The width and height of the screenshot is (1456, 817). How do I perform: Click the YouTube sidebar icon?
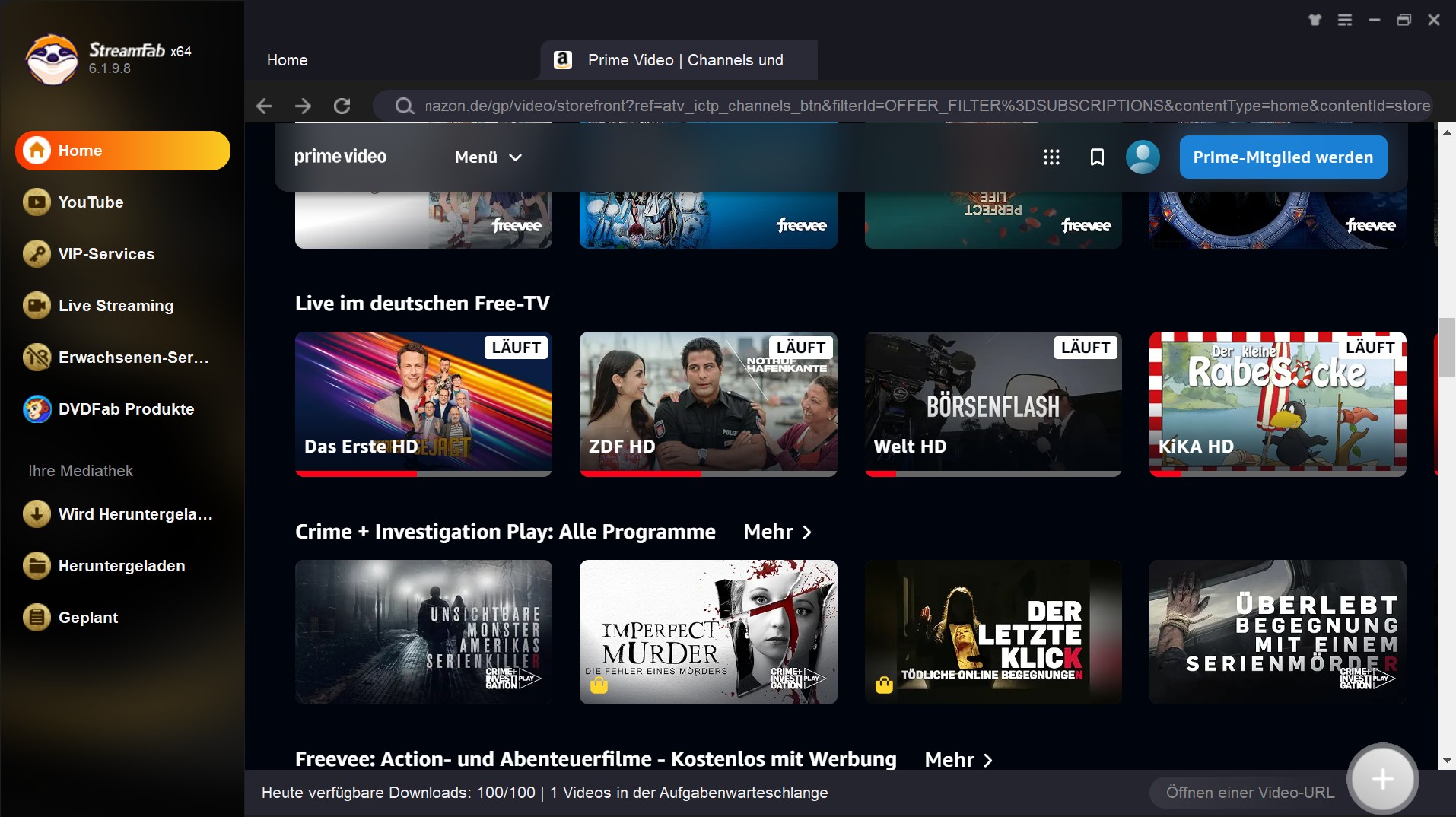[37, 202]
